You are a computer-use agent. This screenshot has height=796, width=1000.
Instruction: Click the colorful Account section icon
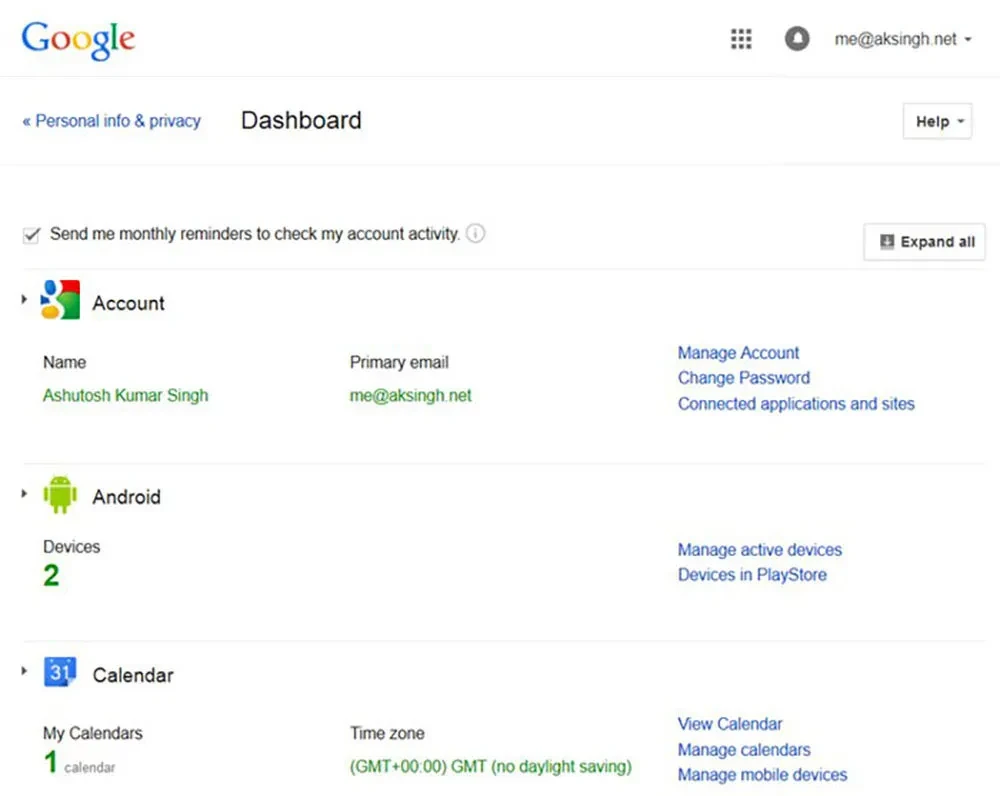tap(58, 299)
